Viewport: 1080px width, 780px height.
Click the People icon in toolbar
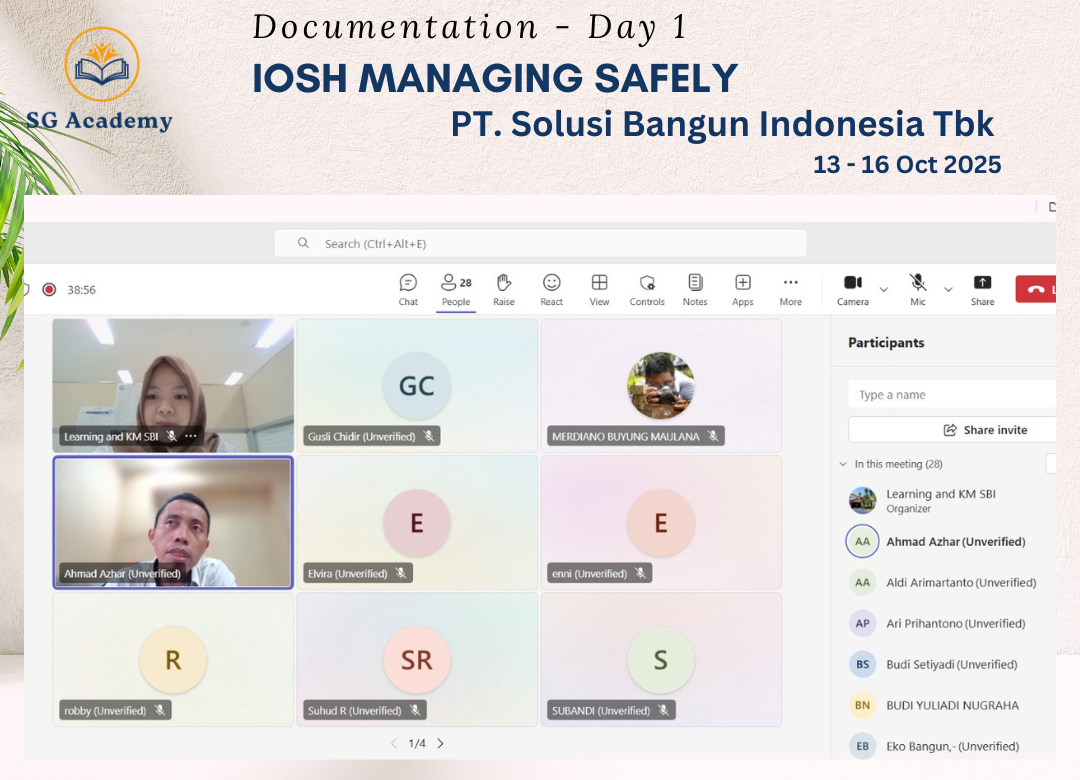pyautogui.click(x=456, y=289)
